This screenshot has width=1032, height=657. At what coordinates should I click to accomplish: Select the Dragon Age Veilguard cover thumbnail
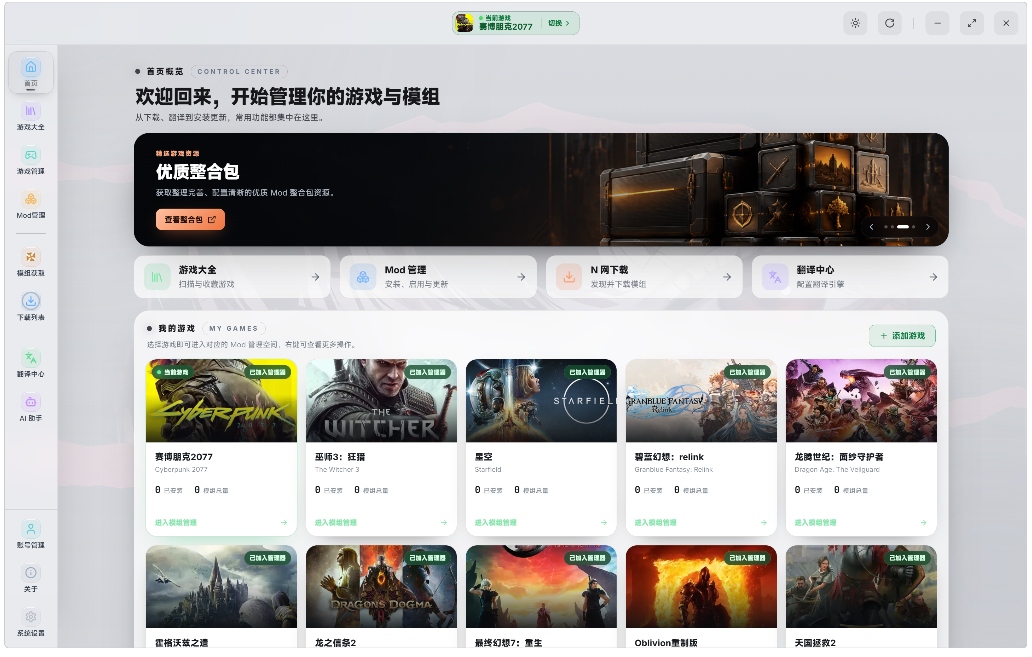pos(861,401)
